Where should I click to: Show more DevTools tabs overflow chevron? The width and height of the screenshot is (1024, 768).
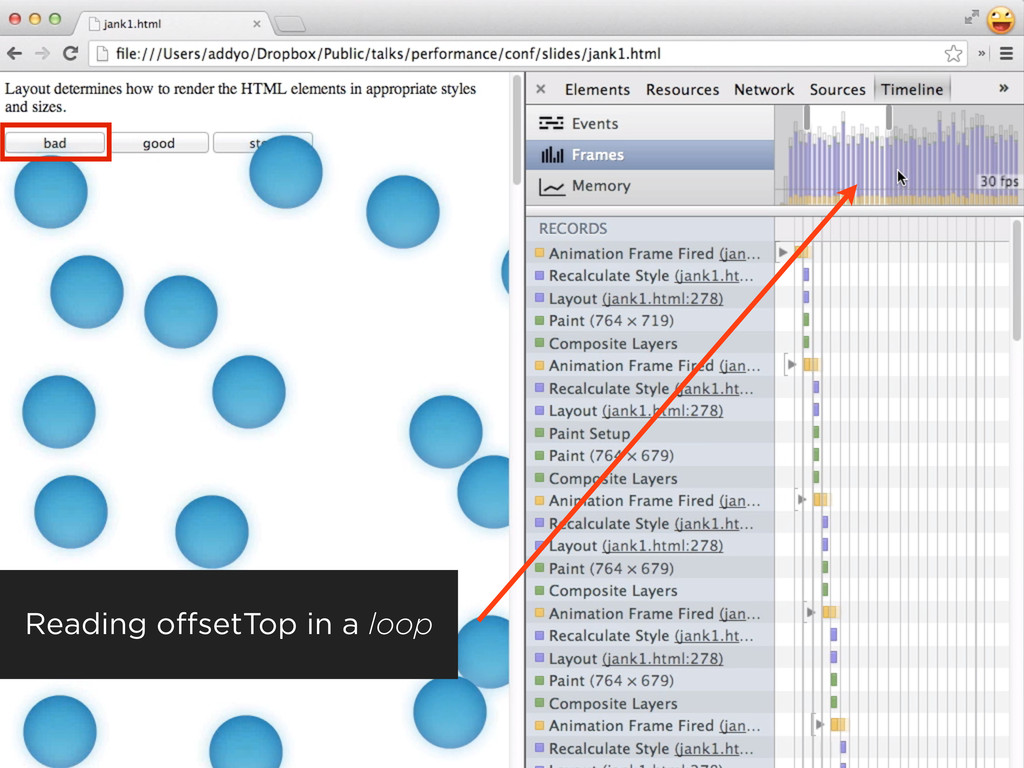click(1003, 89)
